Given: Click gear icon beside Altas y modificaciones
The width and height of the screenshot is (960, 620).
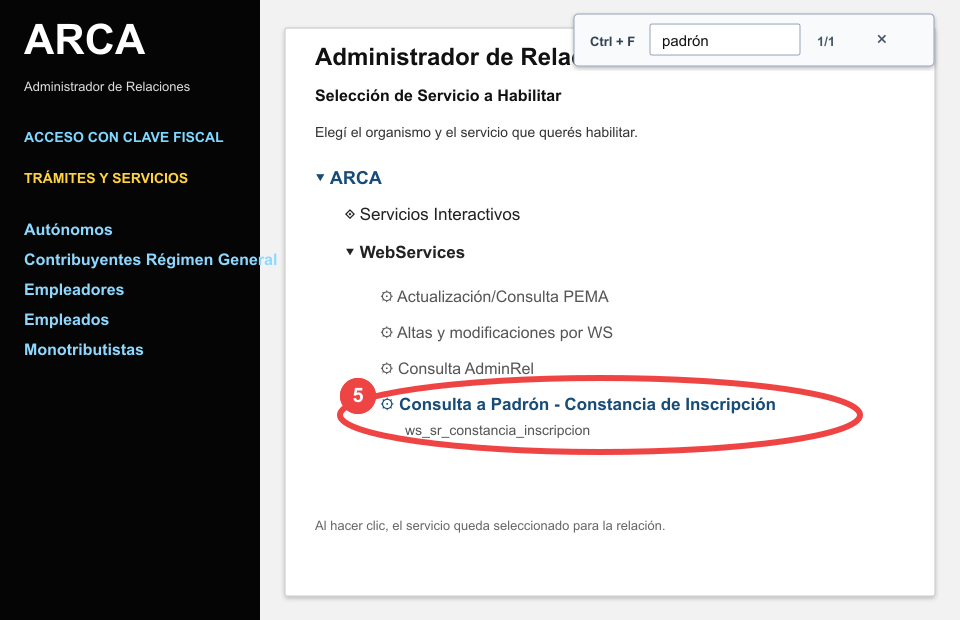Looking at the screenshot, I should [386, 332].
